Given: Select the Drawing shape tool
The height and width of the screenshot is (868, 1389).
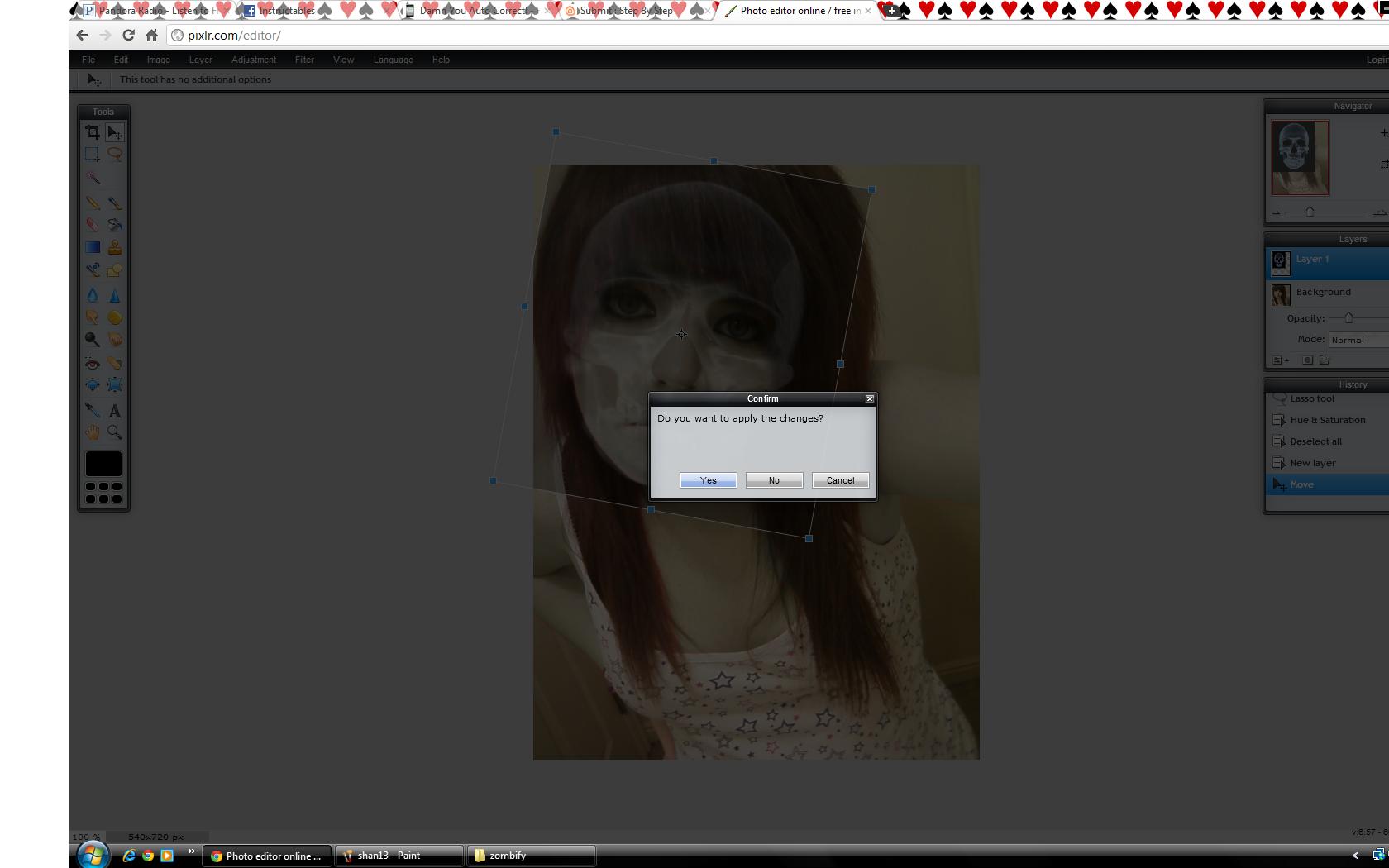Looking at the screenshot, I should pos(115,269).
